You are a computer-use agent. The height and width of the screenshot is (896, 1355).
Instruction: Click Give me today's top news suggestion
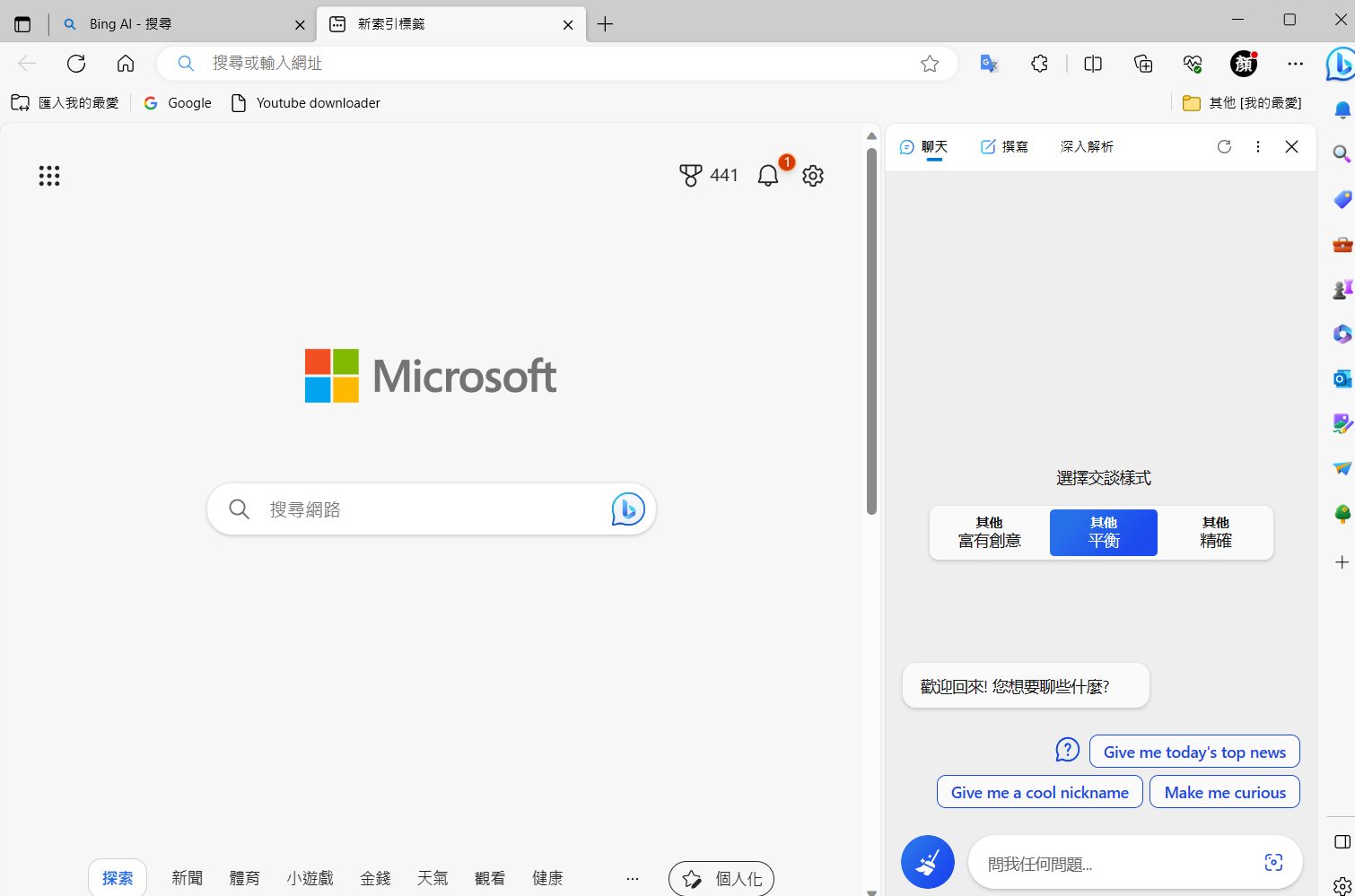1194,752
